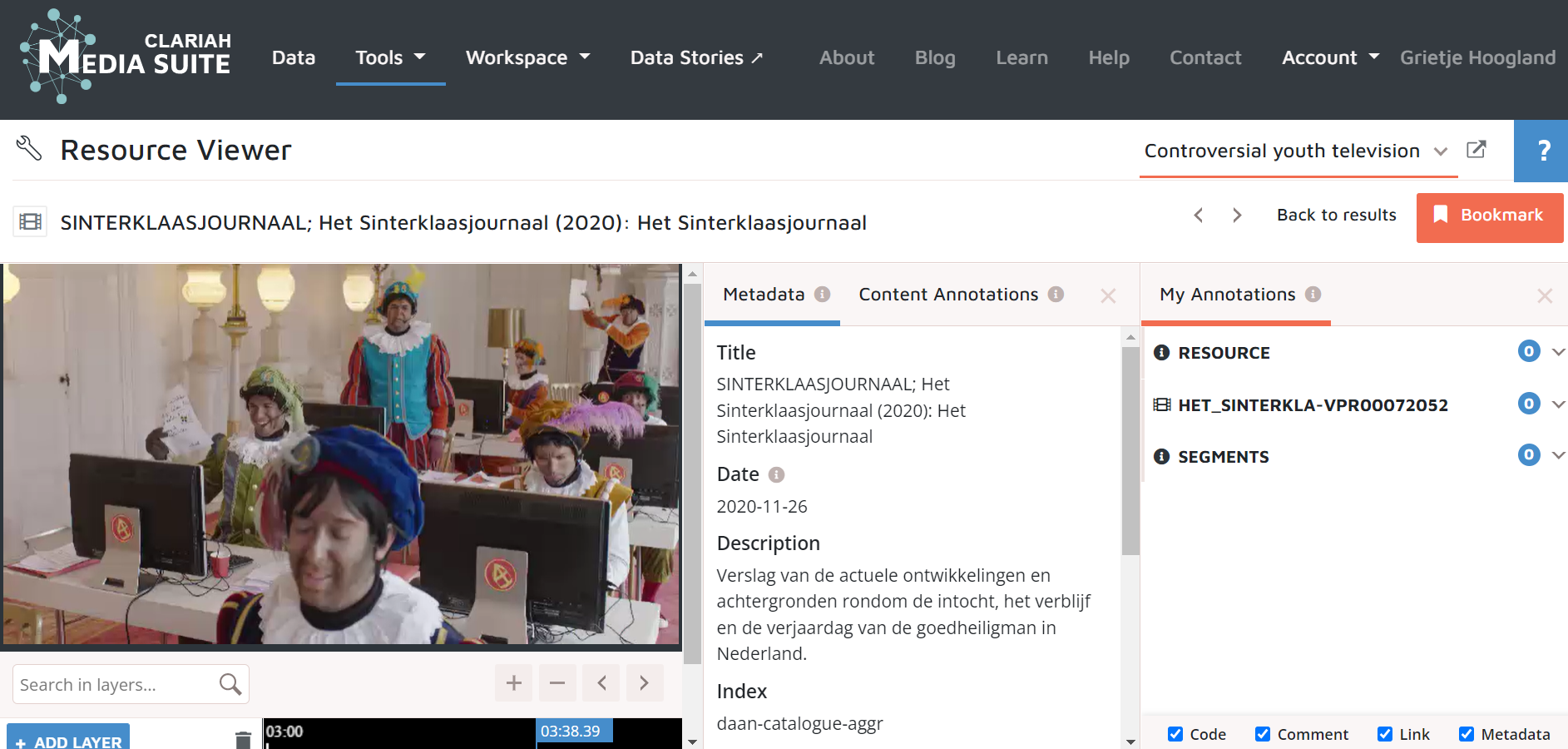Click the info icon beside Date
Viewport: 1568px width, 749px height.
pos(776,475)
